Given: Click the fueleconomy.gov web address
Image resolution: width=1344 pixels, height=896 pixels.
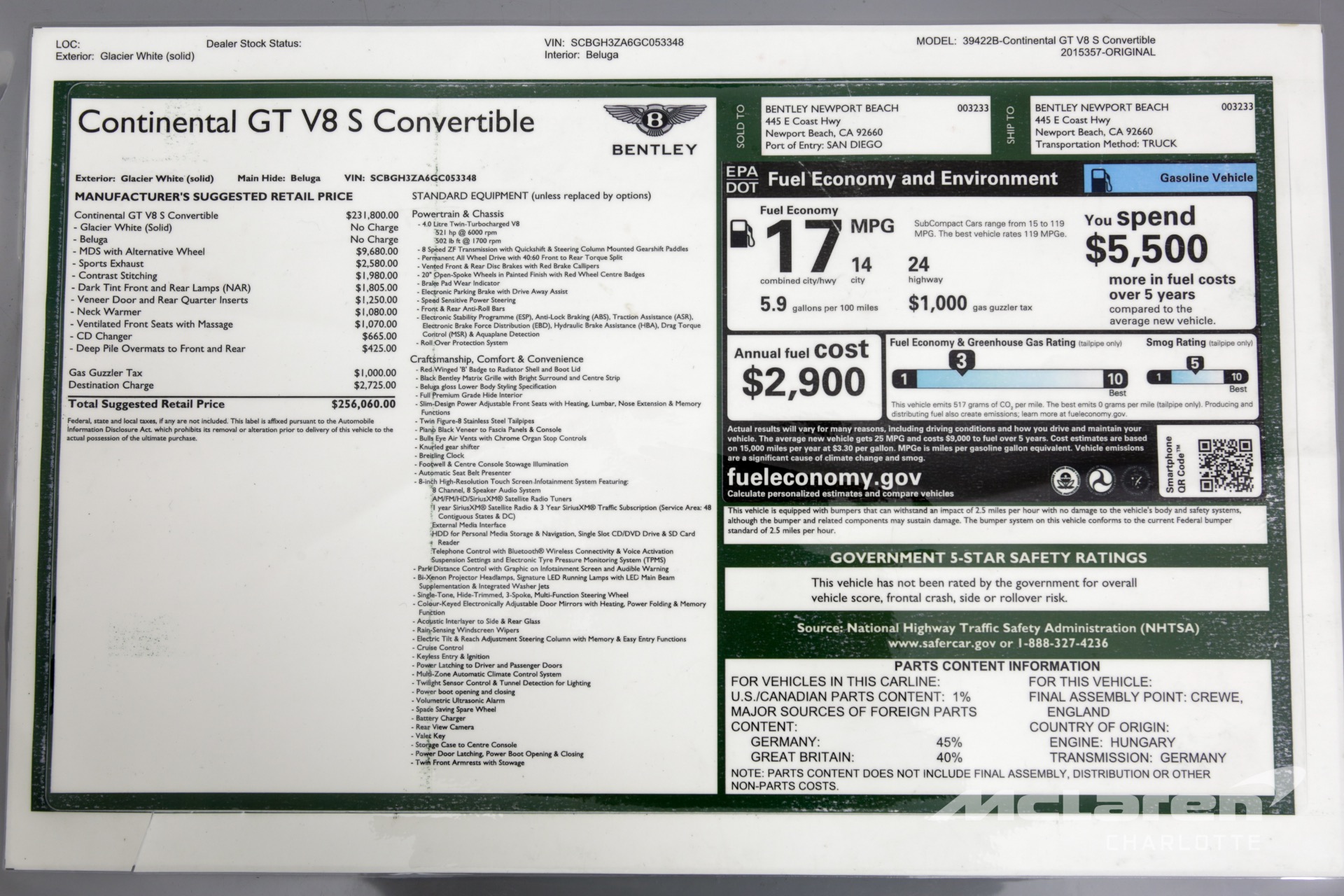Looking at the screenshot, I should (x=824, y=477).
